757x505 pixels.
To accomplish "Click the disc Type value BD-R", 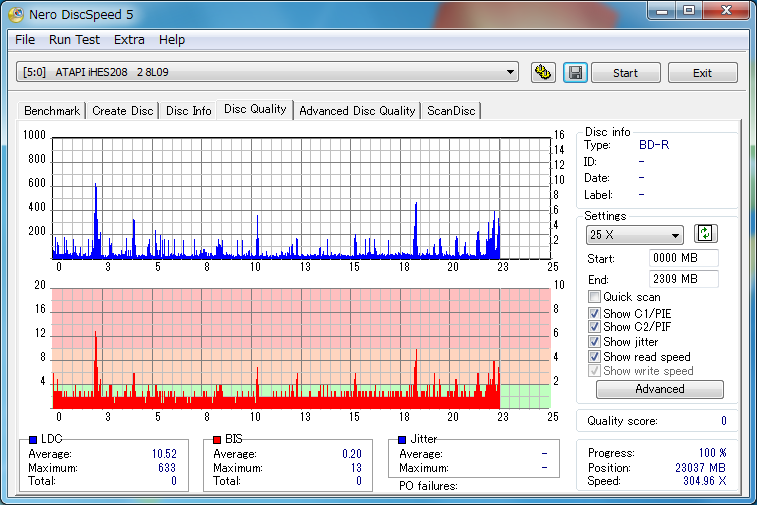I will point(654,144).
